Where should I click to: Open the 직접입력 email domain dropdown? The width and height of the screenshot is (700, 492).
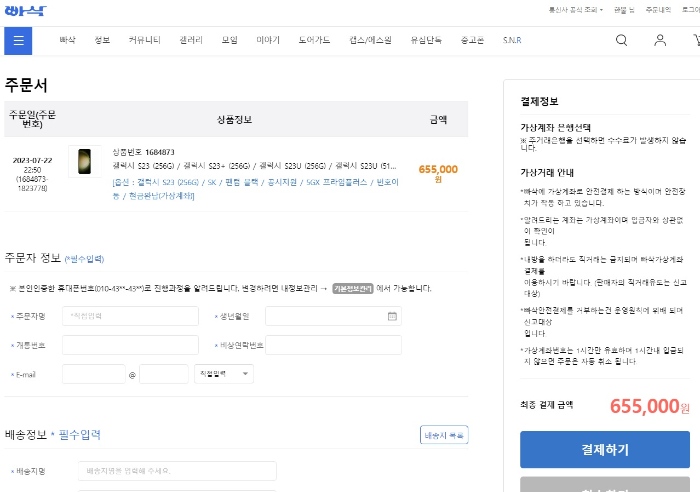pyautogui.click(x=224, y=374)
